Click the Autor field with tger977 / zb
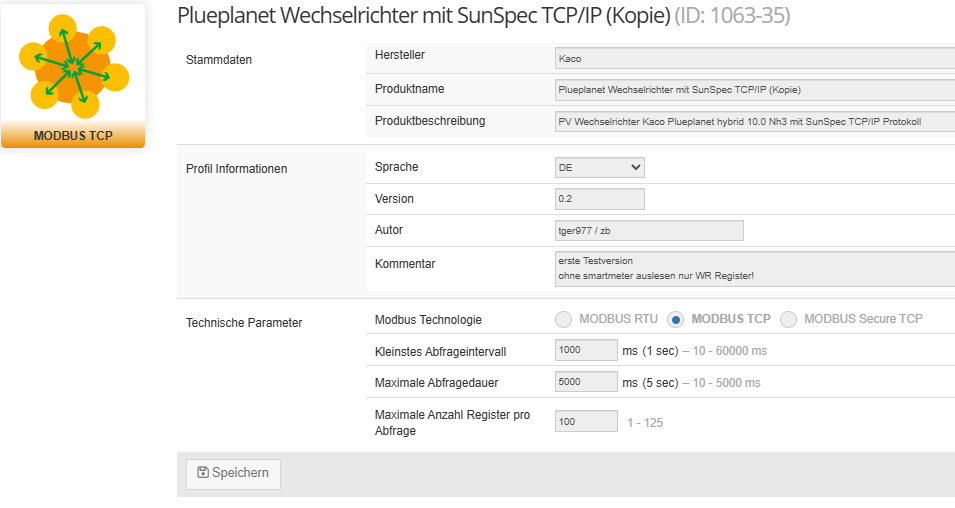955x508 pixels. click(x=649, y=230)
